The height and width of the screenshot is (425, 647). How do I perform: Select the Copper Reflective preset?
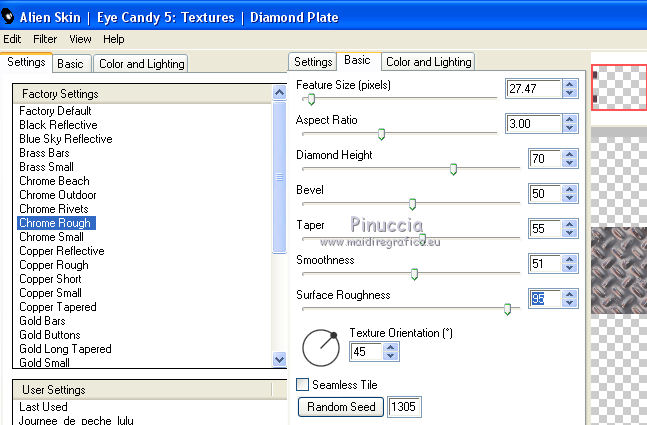61,251
